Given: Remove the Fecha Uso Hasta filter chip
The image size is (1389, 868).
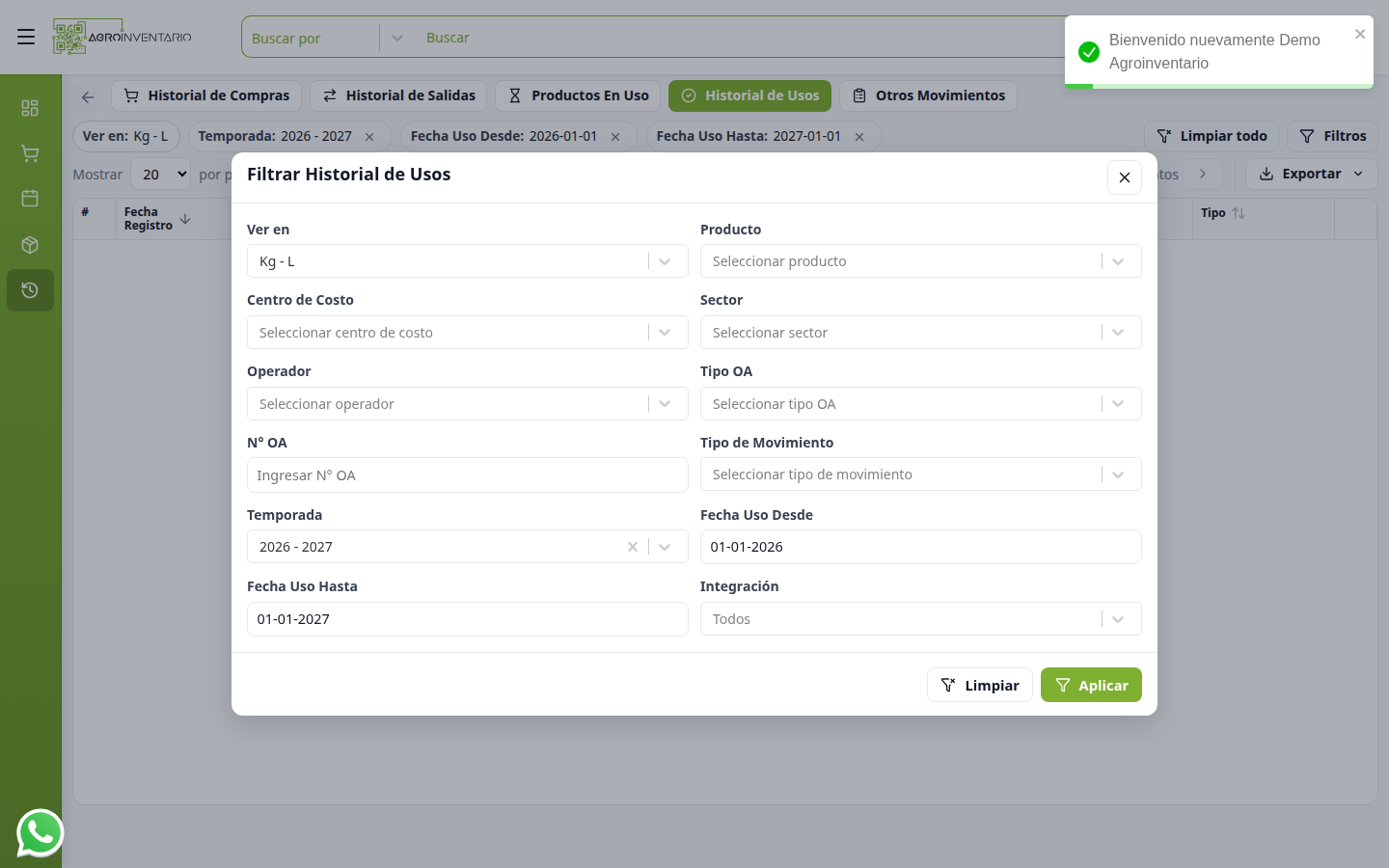Looking at the screenshot, I should coord(859,137).
